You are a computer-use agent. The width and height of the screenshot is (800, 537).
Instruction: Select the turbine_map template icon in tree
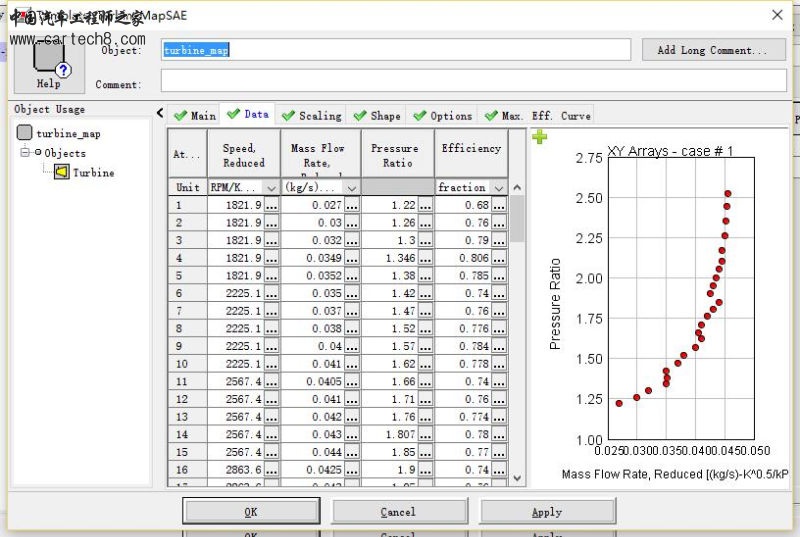click(x=24, y=133)
